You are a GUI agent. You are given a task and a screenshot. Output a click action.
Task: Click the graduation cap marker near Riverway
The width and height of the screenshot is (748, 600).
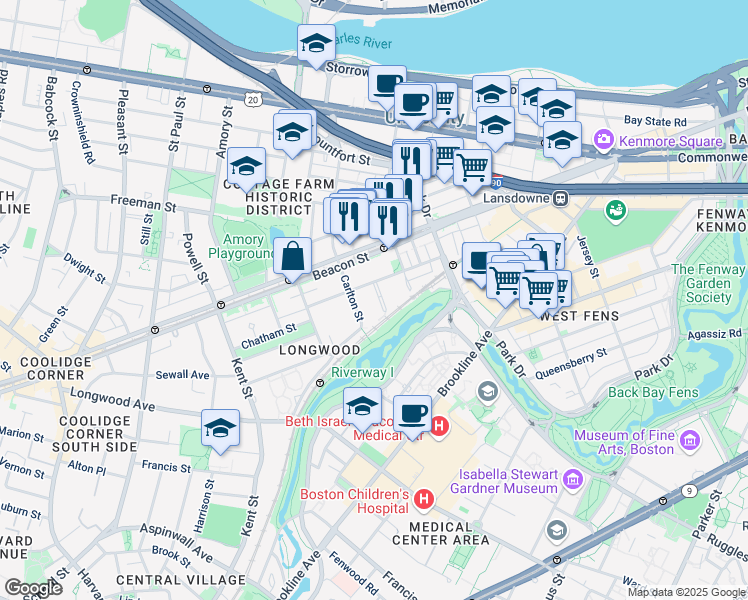[x=363, y=409]
